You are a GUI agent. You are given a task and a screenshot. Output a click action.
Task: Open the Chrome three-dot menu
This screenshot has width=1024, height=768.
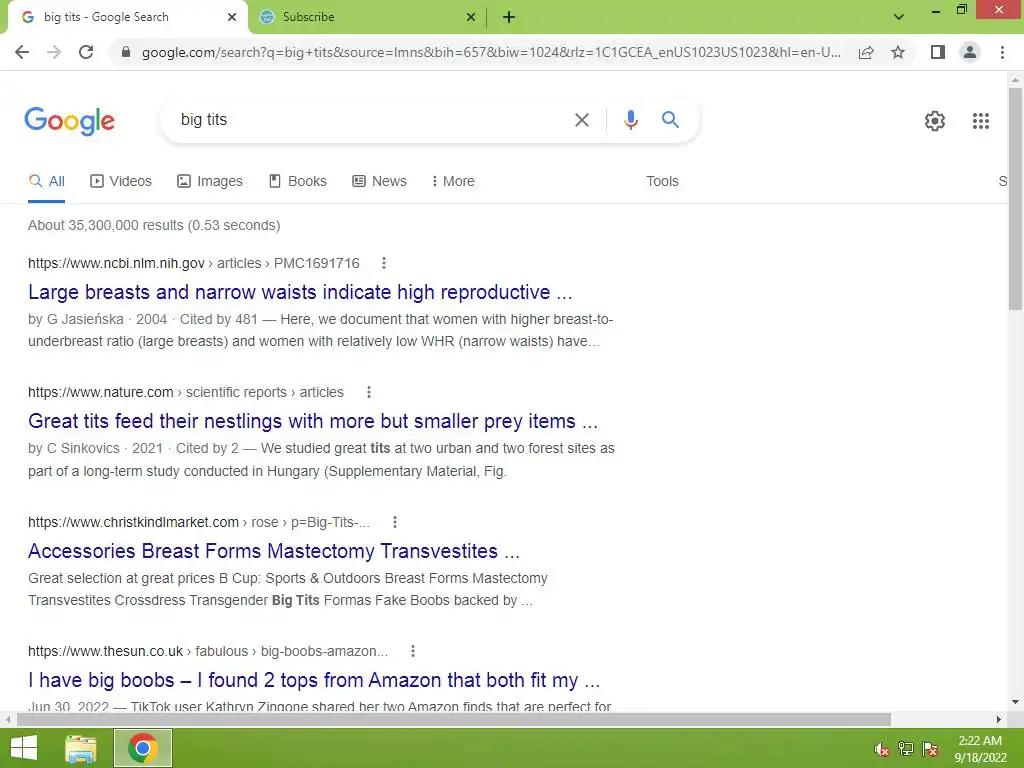pyautogui.click(x=1002, y=52)
